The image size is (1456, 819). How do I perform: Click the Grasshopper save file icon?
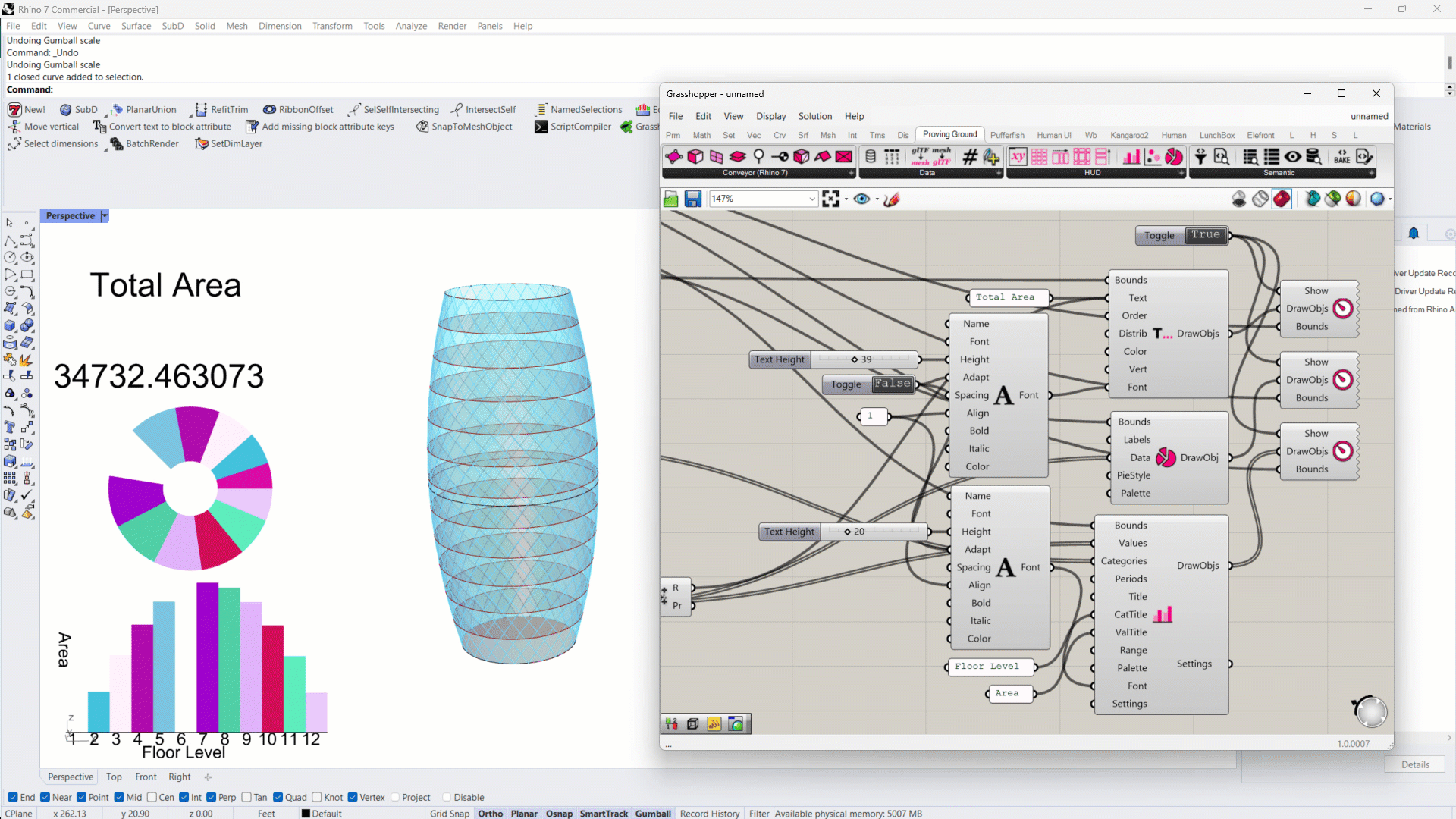(692, 199)
